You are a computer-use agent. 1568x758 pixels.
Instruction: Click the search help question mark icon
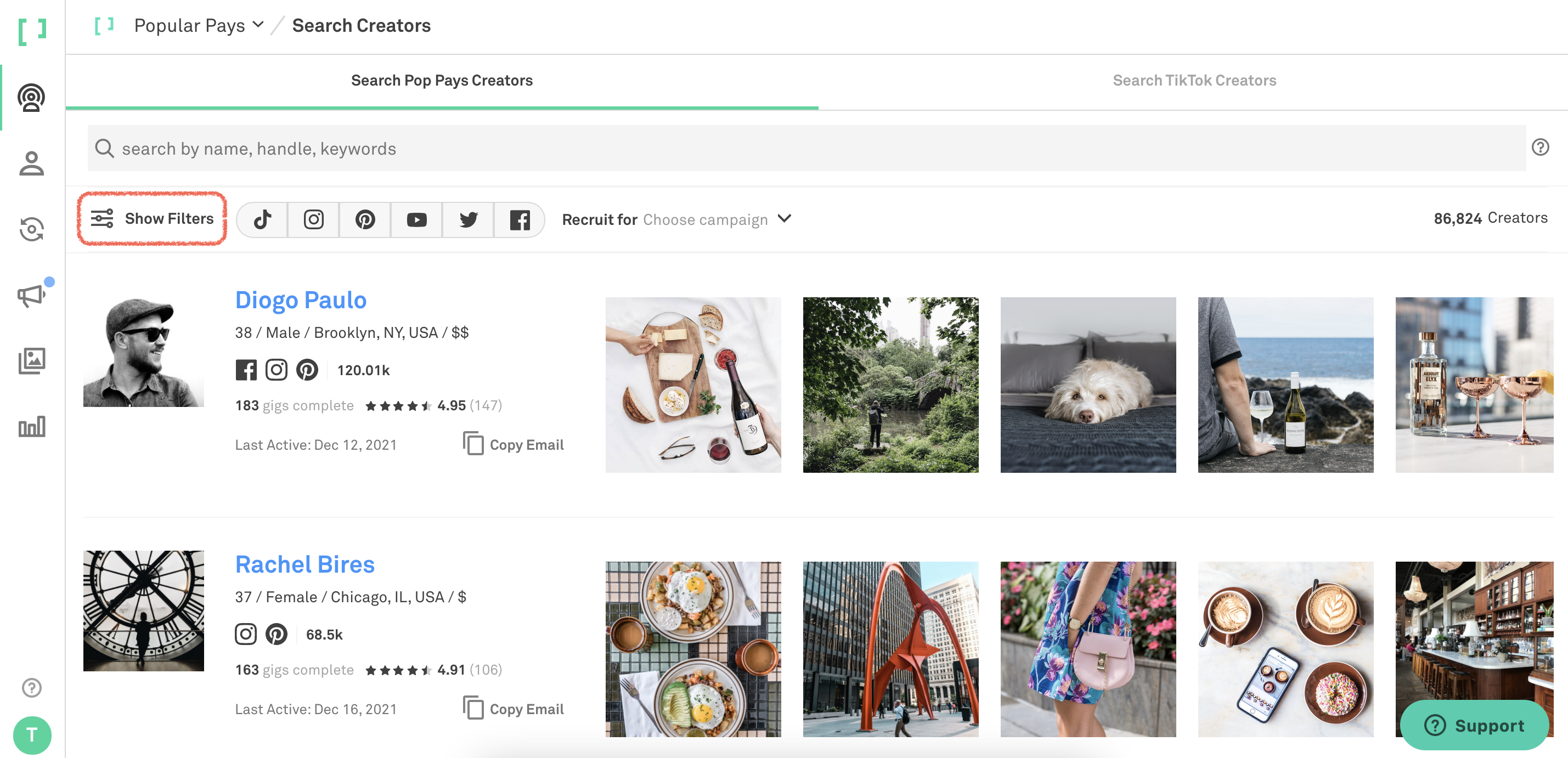coord(1540,147)
